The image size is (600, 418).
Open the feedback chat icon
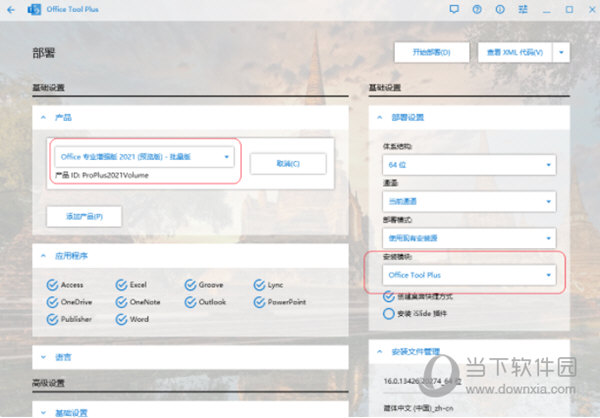(454, 9)
